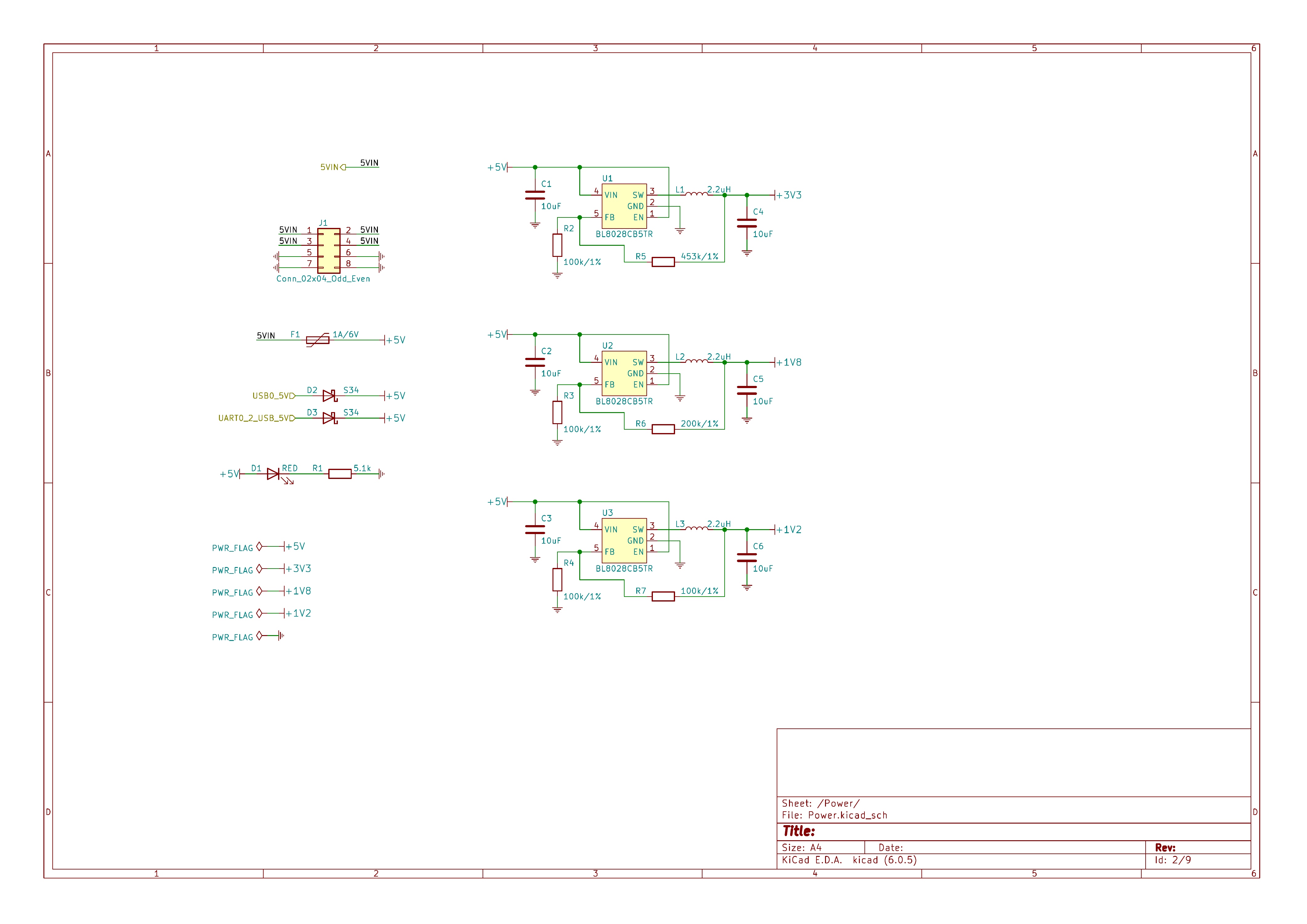Click the 5VIN hierarchical label

click(333, 167)
